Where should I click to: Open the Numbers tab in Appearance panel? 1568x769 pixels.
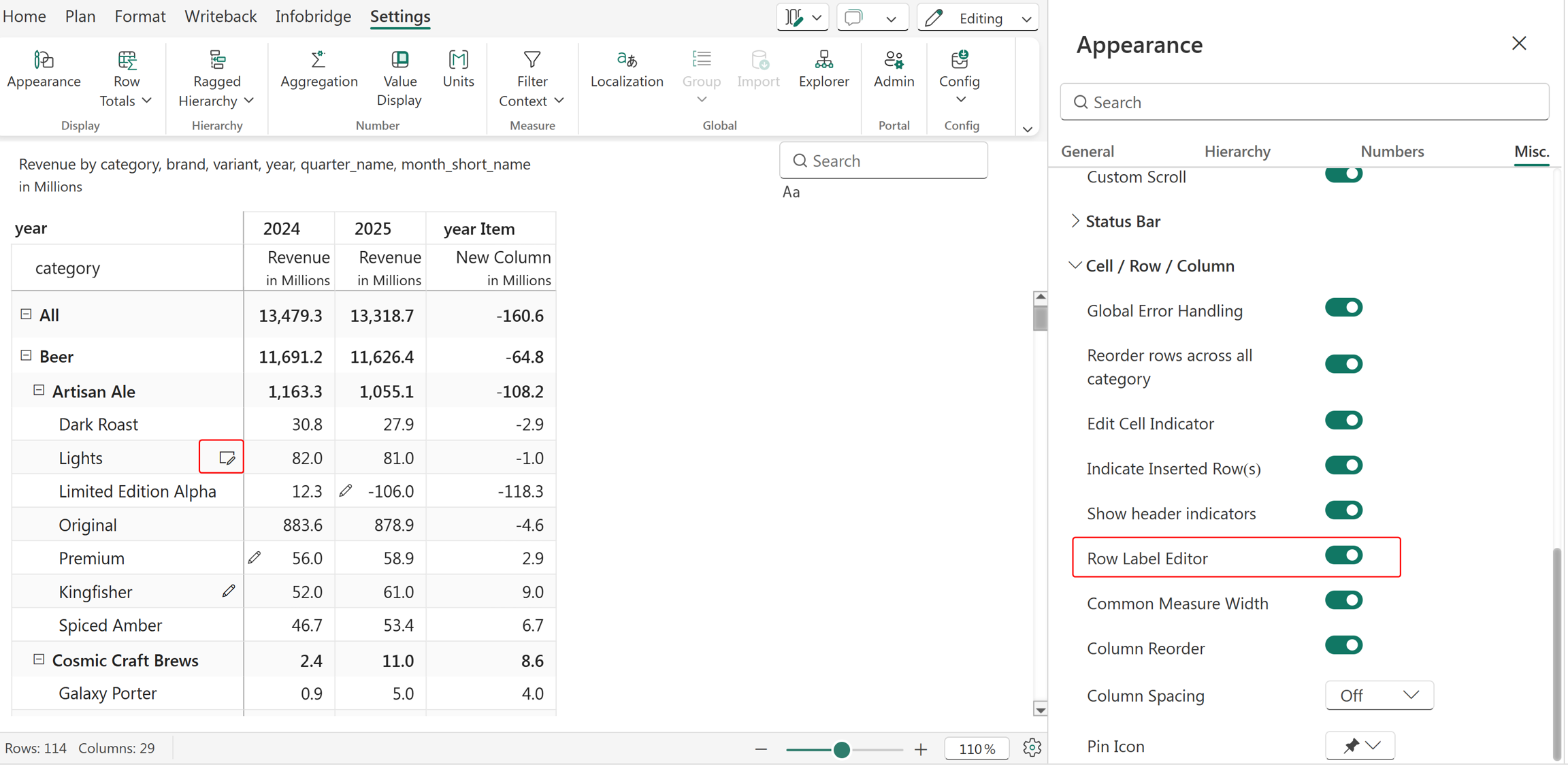point(1392,151)
